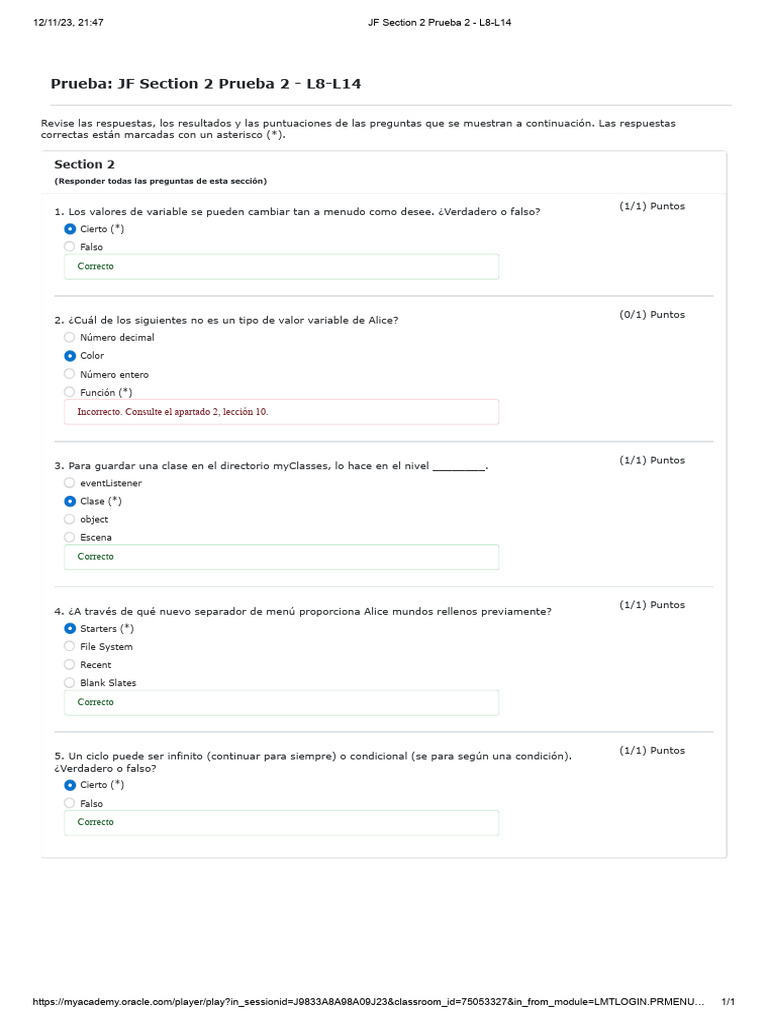Select 'Función' radio in question 2
Screen dimensions: 768x1024
(70, 392)
